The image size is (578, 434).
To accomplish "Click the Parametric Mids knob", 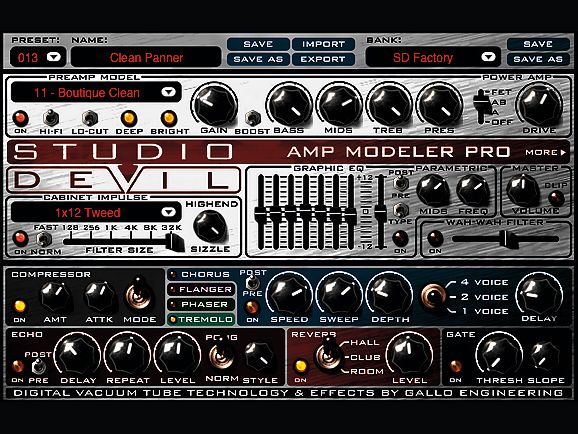I will tap(433, 191).
